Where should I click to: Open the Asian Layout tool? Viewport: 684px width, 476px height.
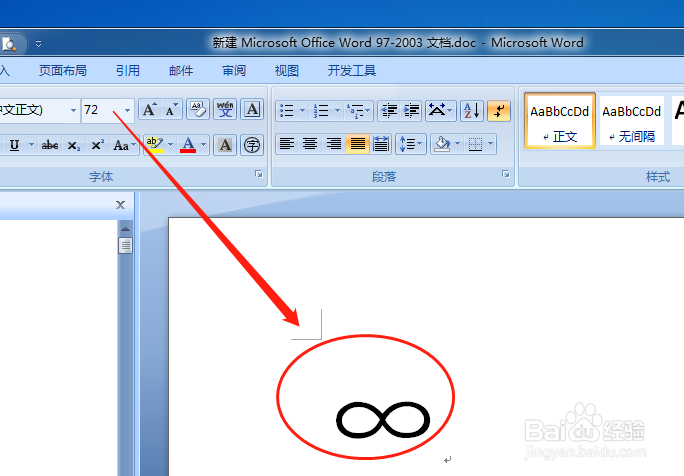click(x=440, y=110)
